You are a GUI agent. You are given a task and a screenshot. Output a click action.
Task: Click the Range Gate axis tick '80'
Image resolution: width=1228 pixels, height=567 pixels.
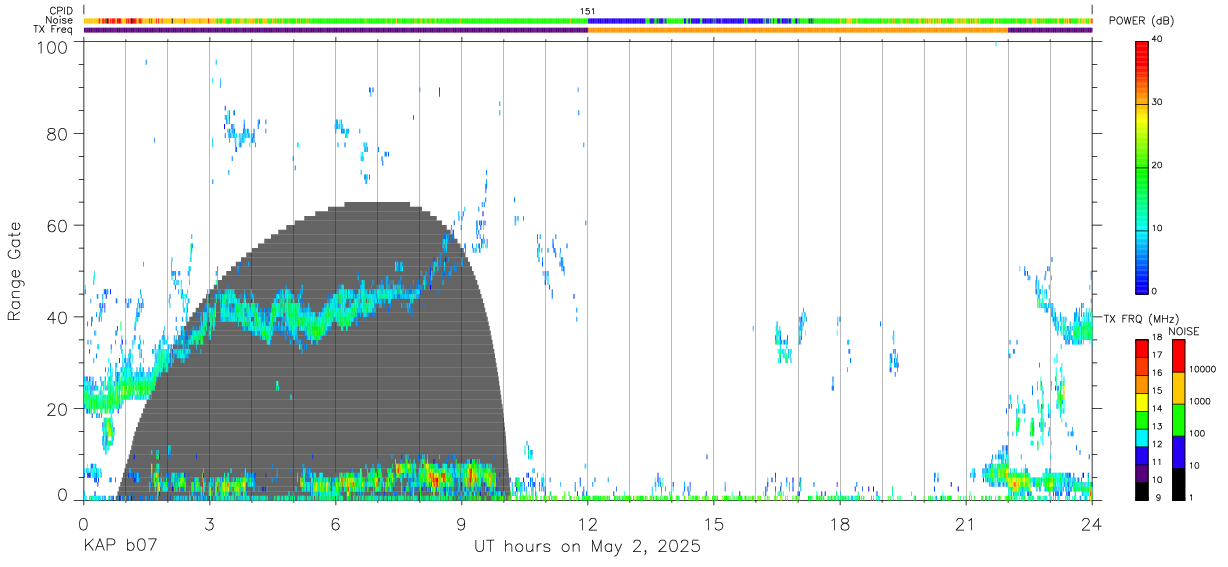pyautogui.click(x=58, y=133)
